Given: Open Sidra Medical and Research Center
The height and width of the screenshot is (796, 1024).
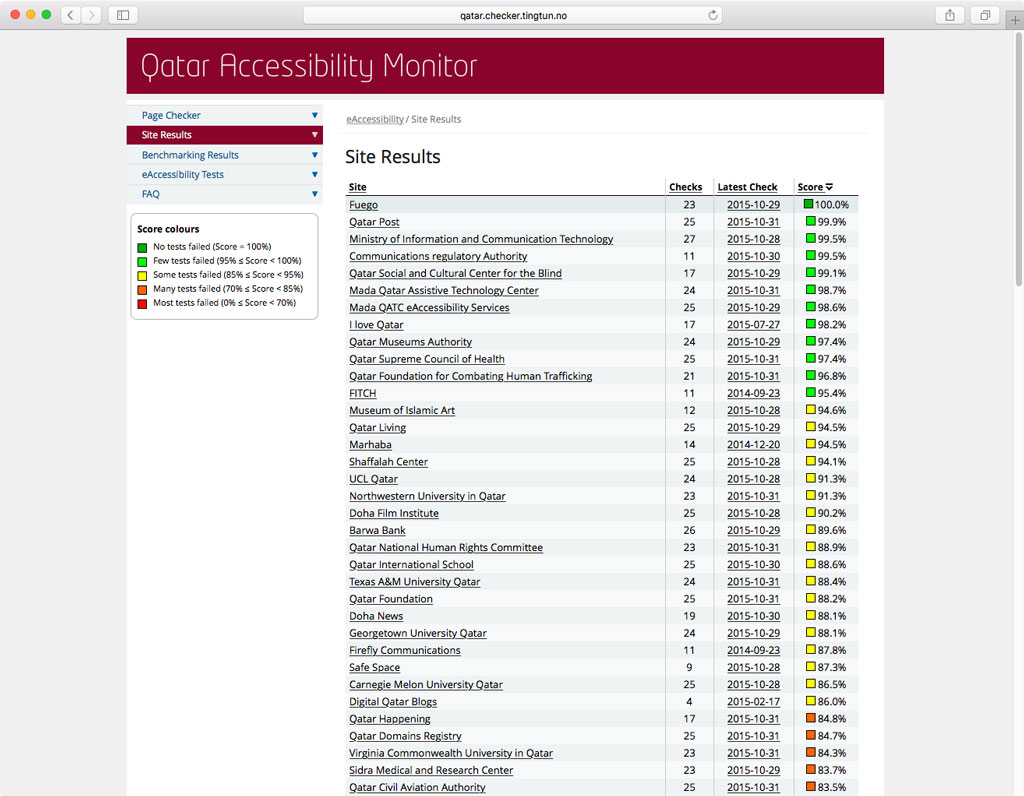Looking at the screenshot, I should (431, 770).
